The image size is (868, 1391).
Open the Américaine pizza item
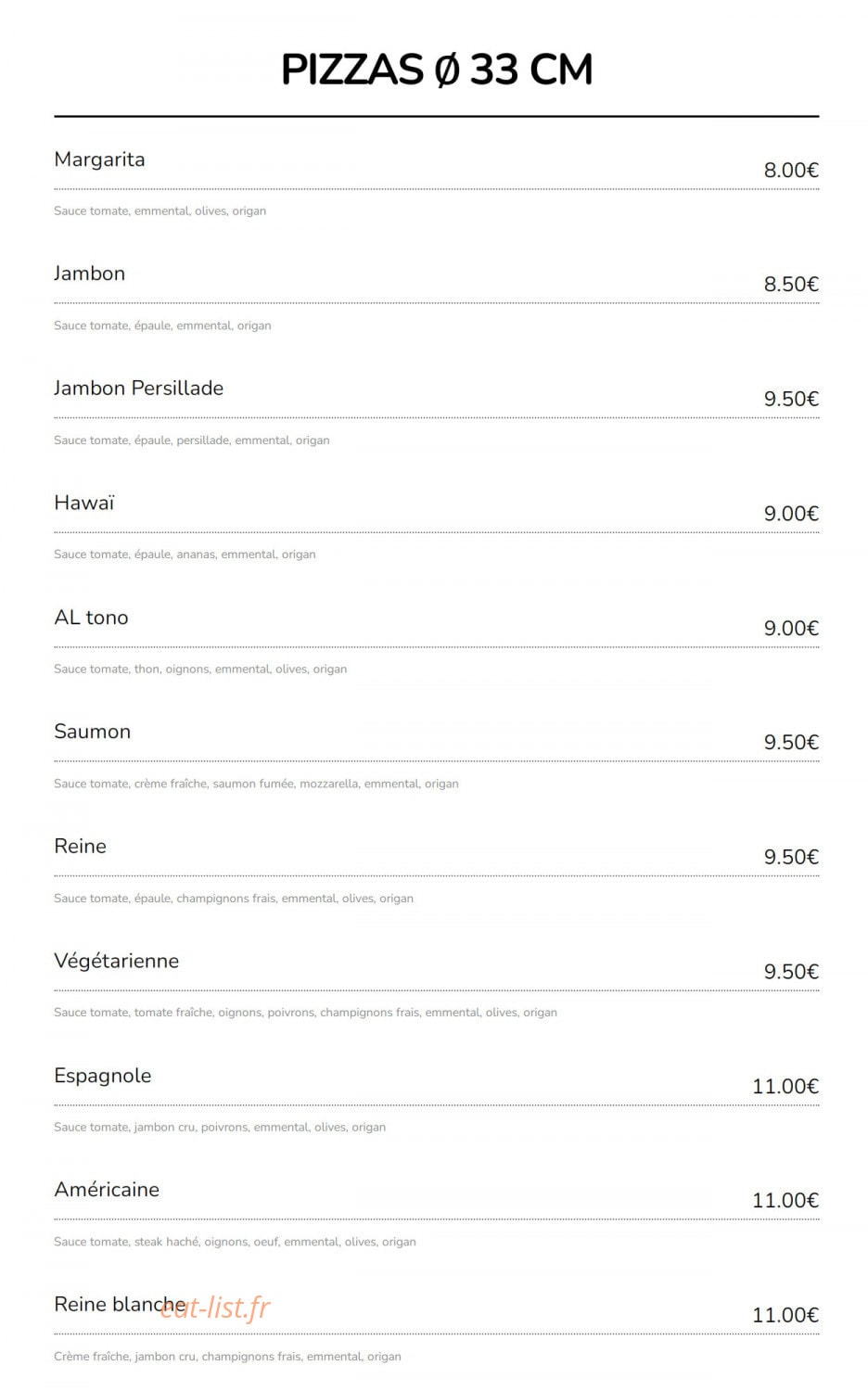pos(107,1190)
